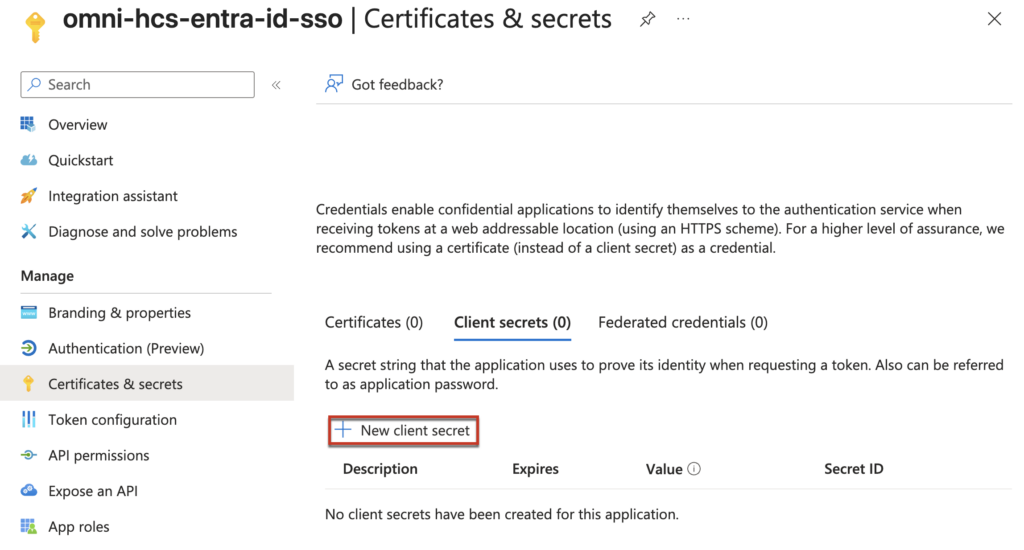Switch to the Federated credentials (0) tab
The height and width of the screenshot is (550, 1024).
[x=683, y=323]
